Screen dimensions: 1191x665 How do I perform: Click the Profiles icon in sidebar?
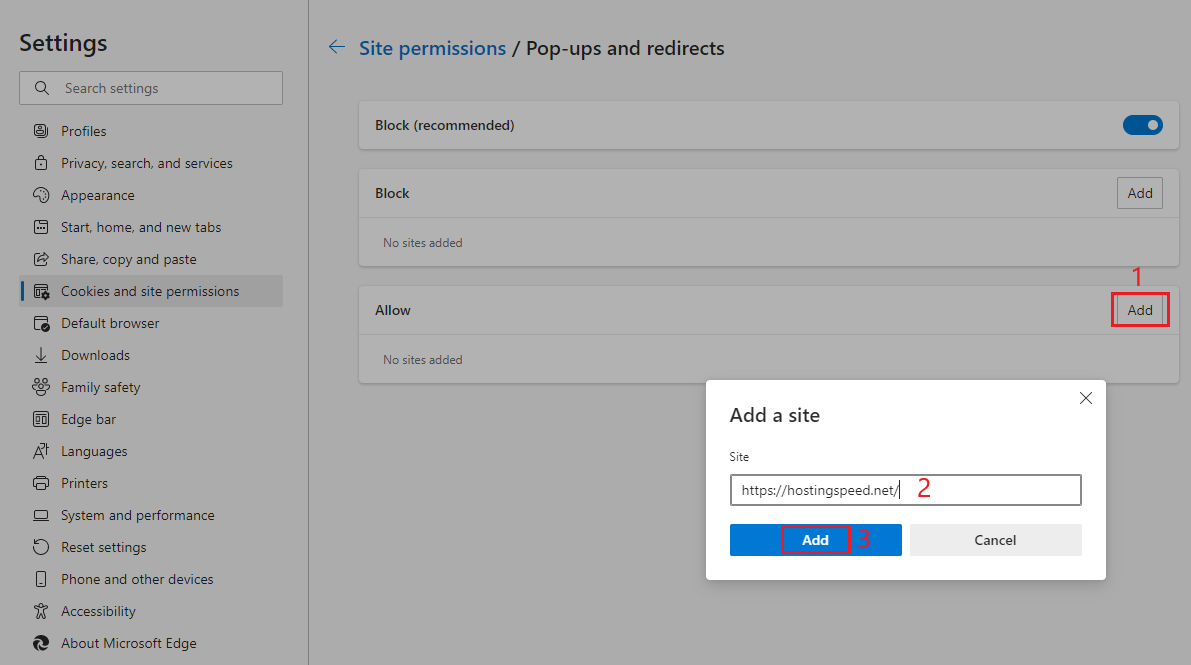click(x=41, y=131)
